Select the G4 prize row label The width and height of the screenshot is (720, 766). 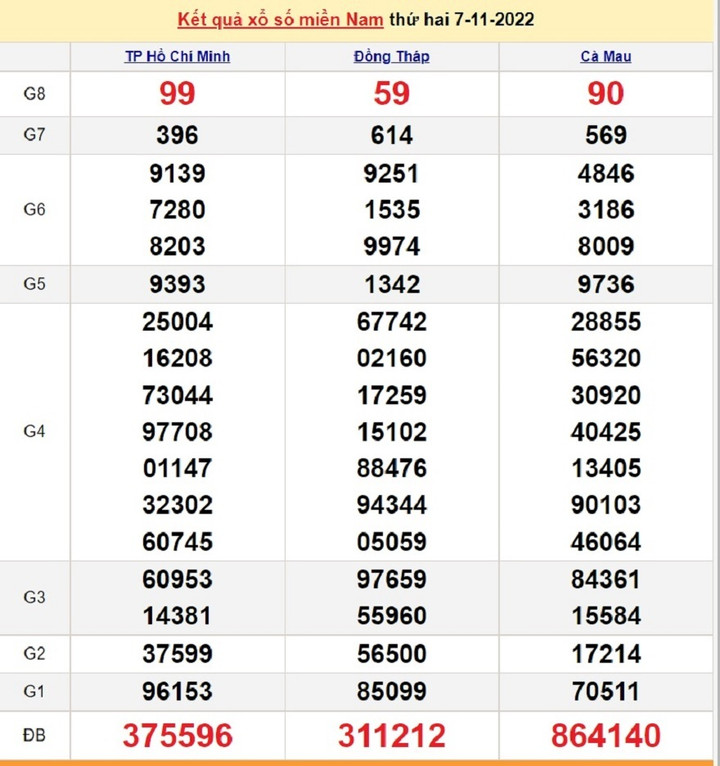click(35, 432)
